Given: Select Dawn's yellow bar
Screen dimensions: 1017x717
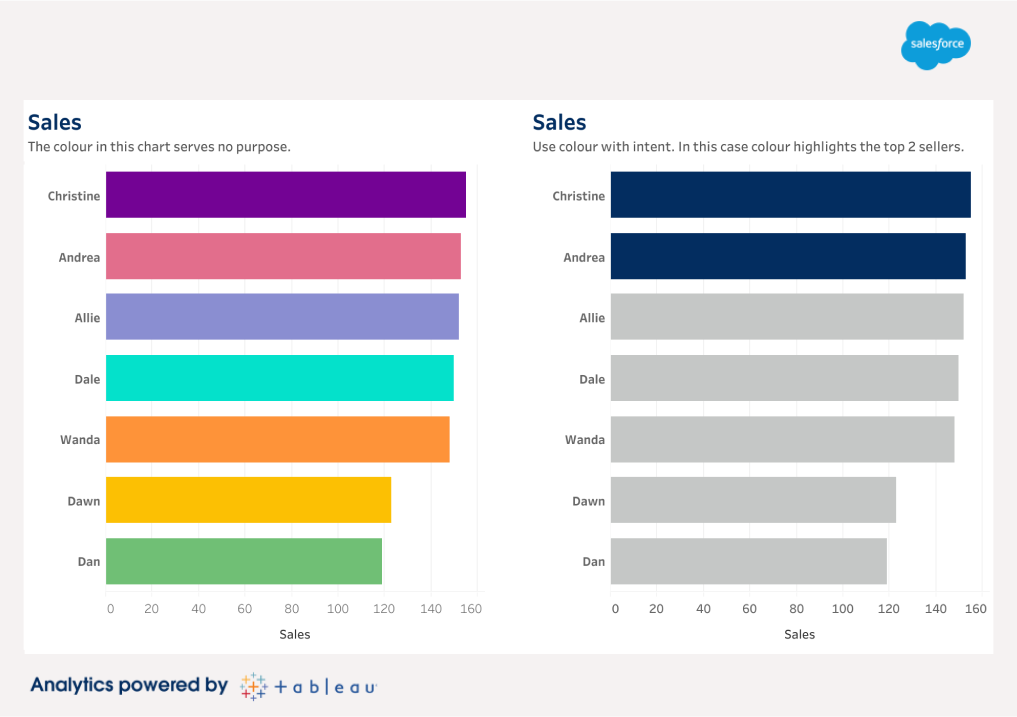Looking at the screenshot, I should pyautogui.click(x=248, y=500).
